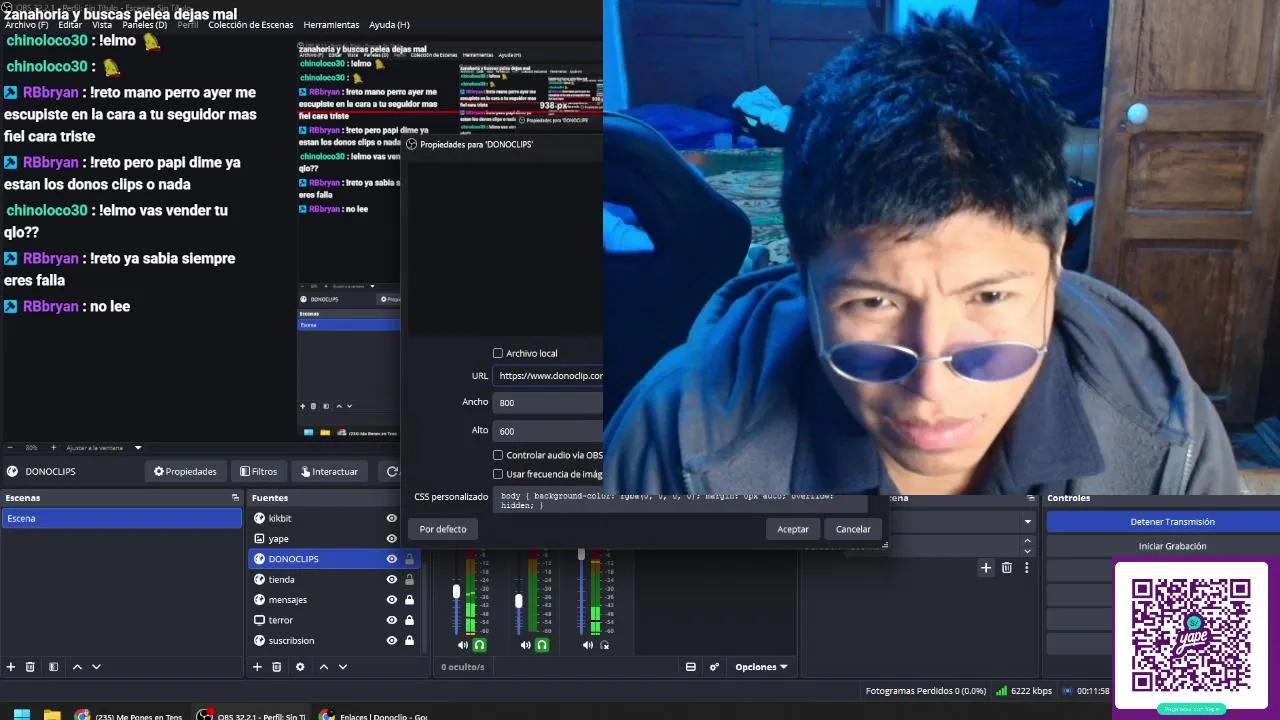Switch to Chrome '(235) Me Pones en Tens' window
The width and height of the screenshot is (1280, 720).
(130, 715)
